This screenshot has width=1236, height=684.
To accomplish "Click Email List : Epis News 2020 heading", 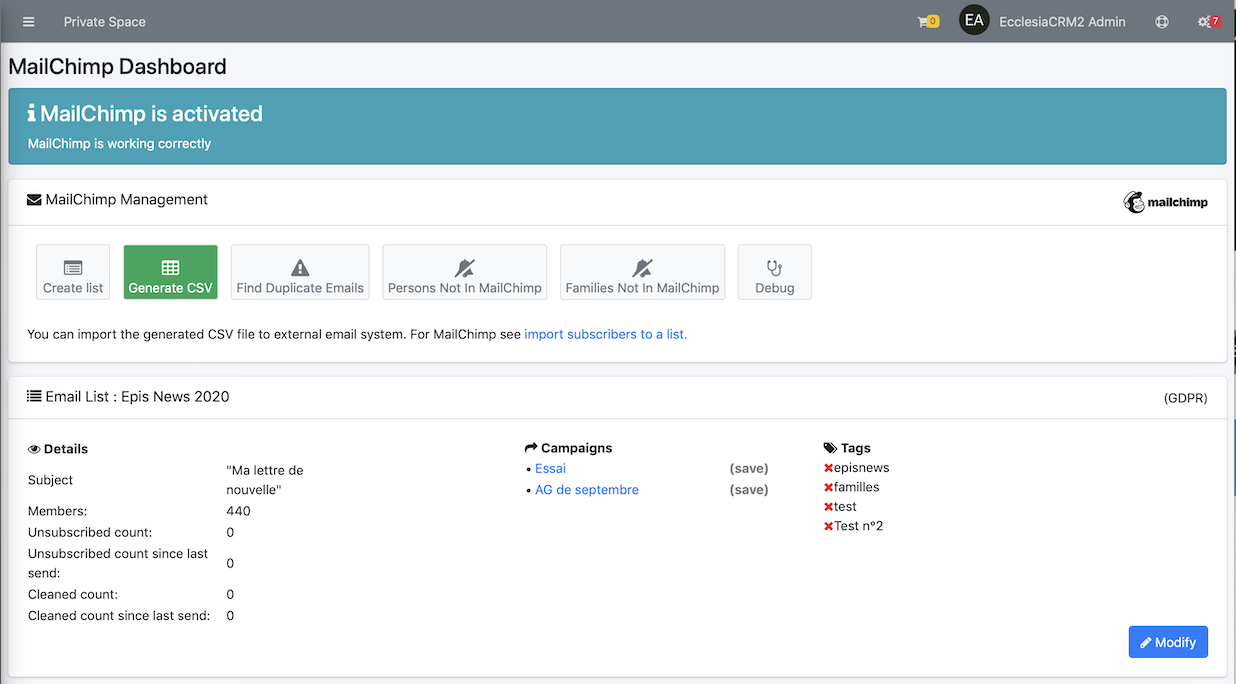I will 128,397.
